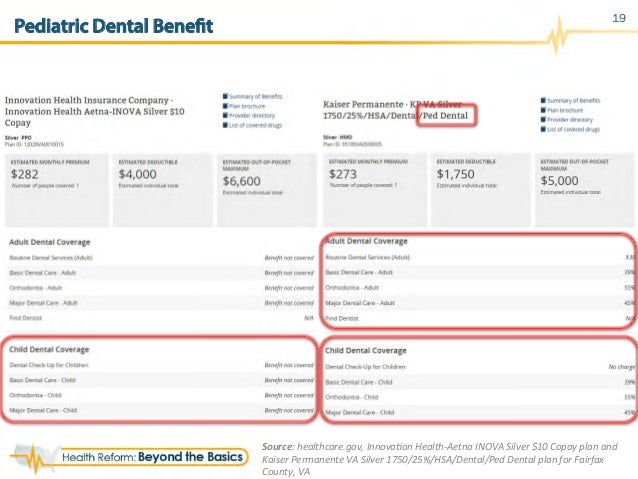This screenshot has width=638, height=479.
Task: Click slide page number 19
Action: tap(619, 18)
